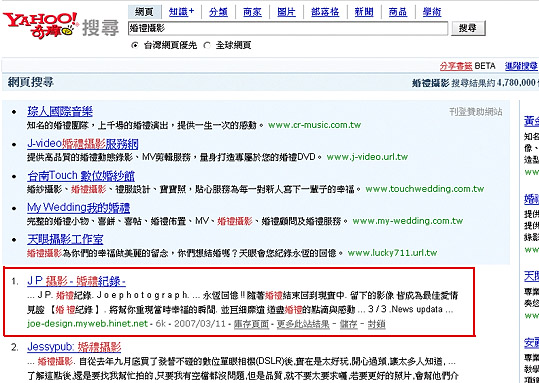Click the 網頁搜尋 heading text

(x=31, y=83)
